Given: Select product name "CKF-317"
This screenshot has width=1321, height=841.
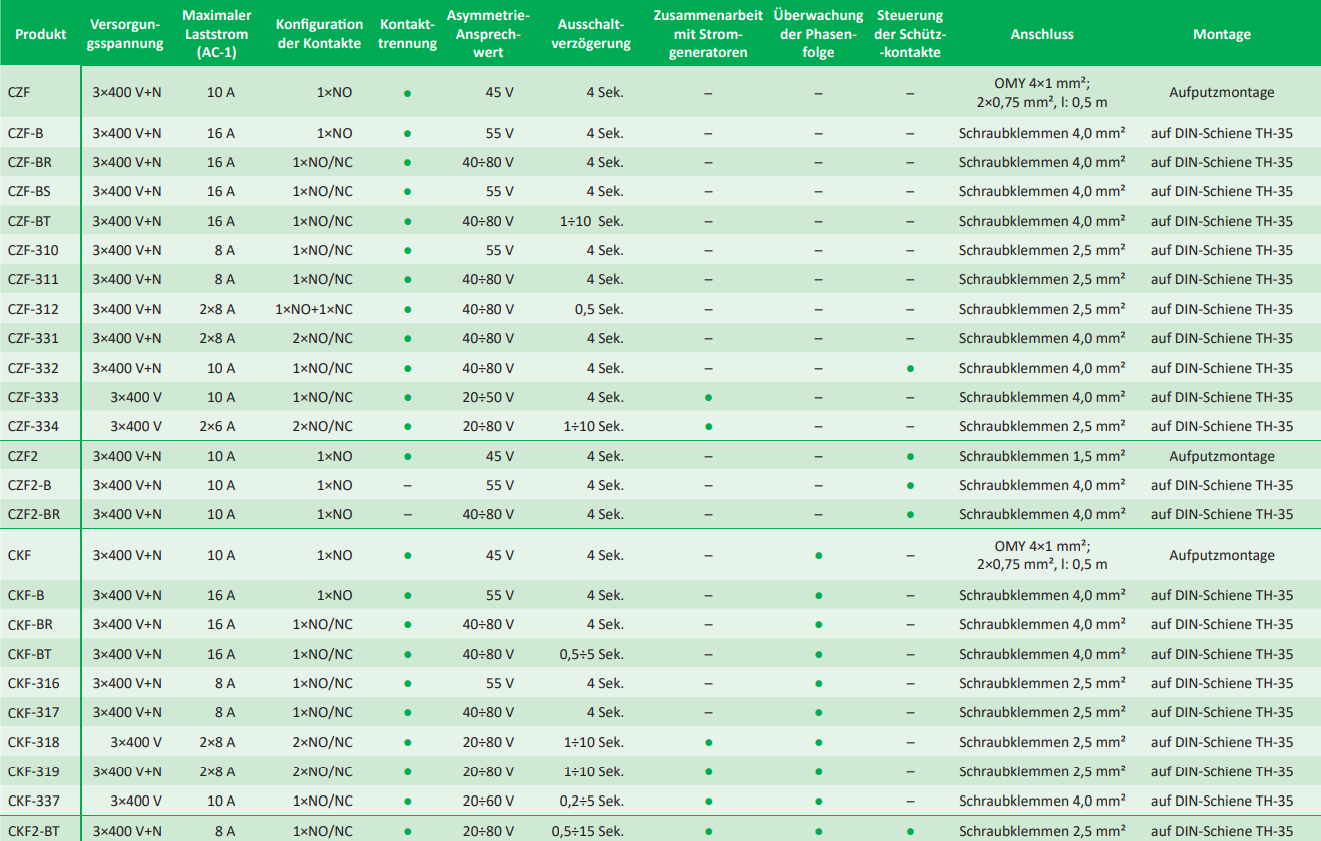Looking at the screenshot, I should [x=33, y=713].
